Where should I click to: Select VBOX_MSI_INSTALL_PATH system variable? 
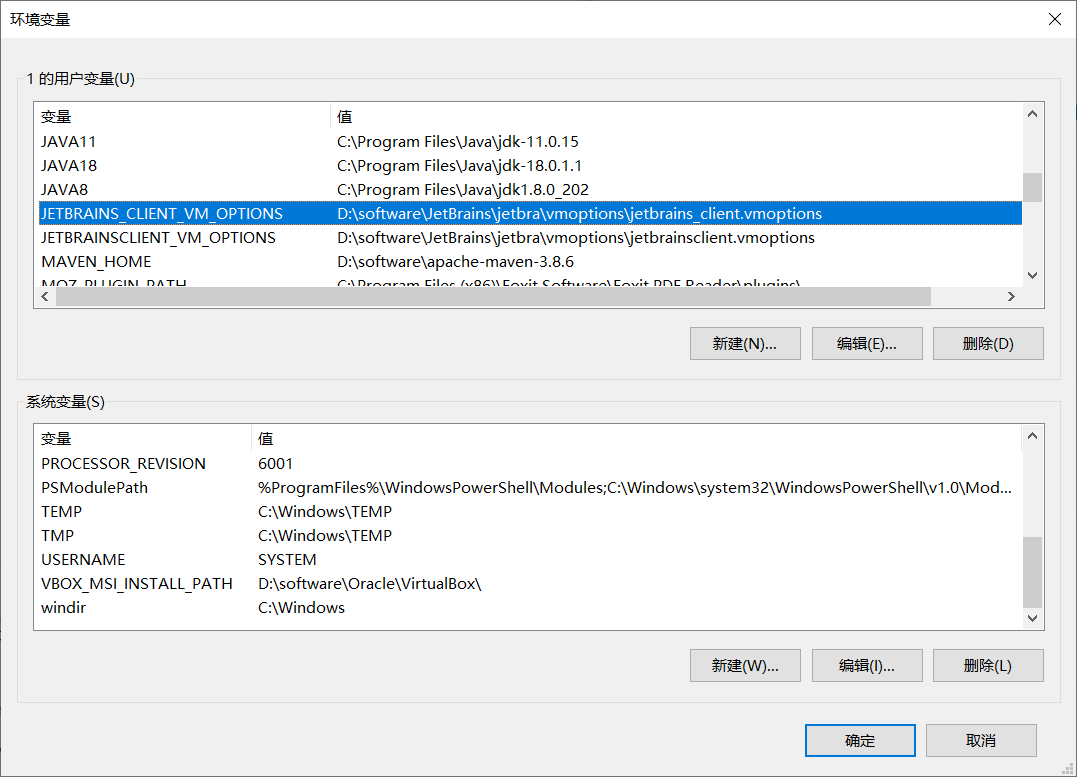[x=136, y=584]
